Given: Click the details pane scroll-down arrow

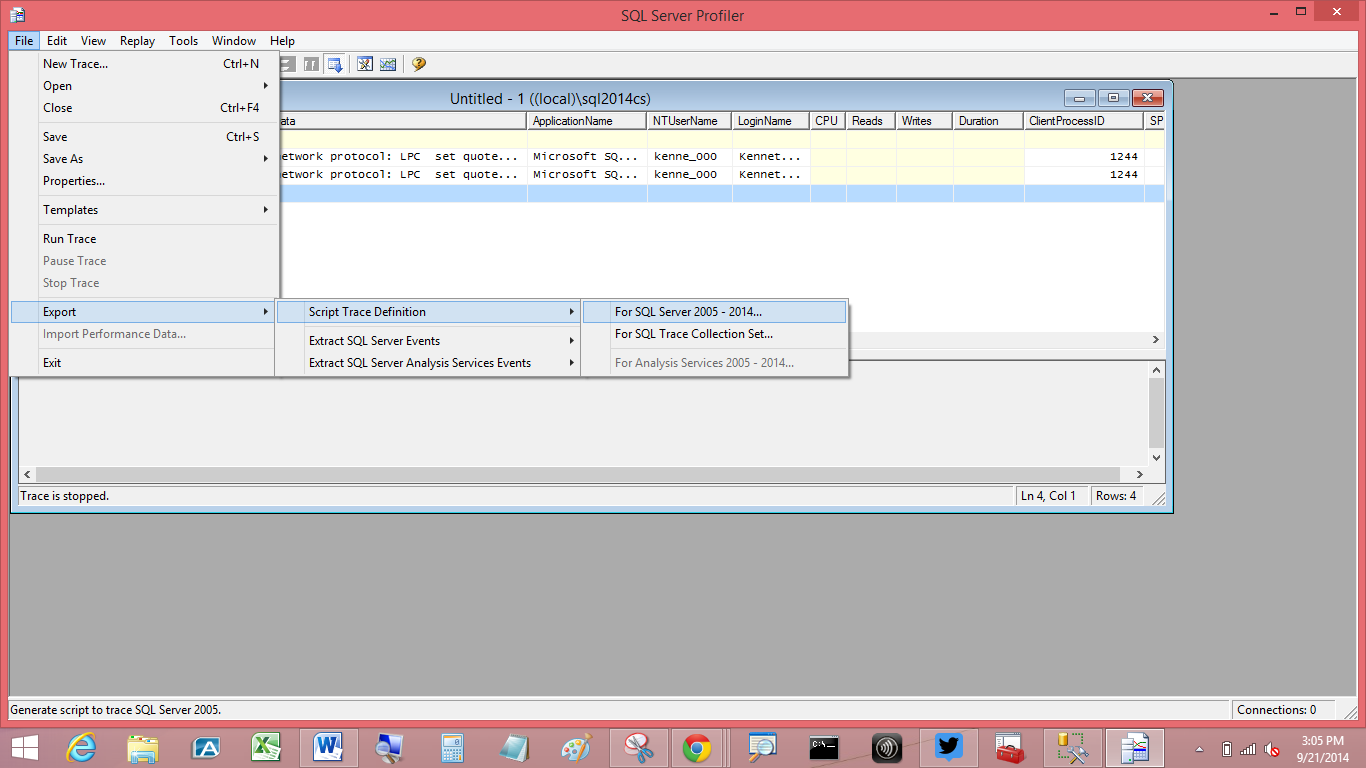Looking at the screenshot, I should [1156, 457].
